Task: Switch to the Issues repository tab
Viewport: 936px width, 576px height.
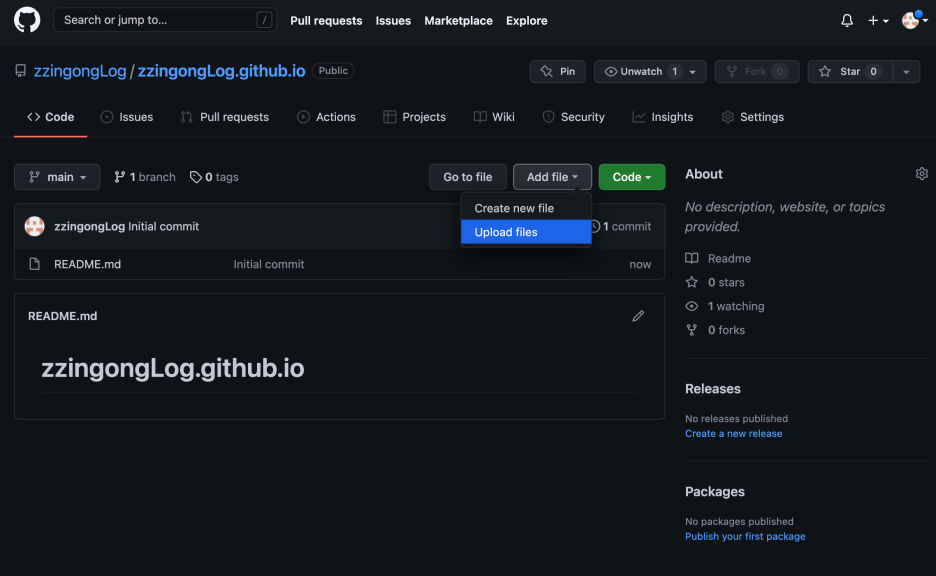Action: pos(127,117)
